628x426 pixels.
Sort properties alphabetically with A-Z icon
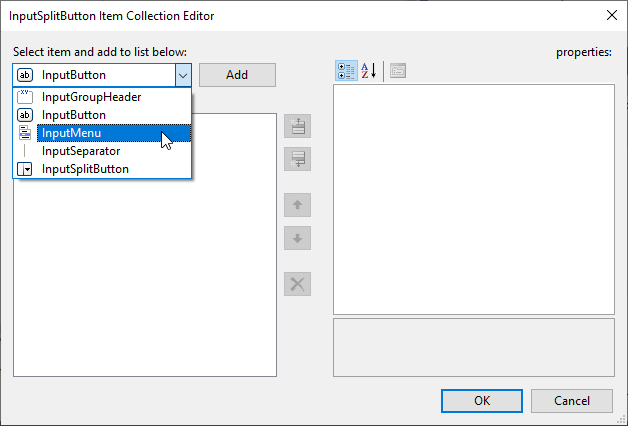click(x=368, y=70)
